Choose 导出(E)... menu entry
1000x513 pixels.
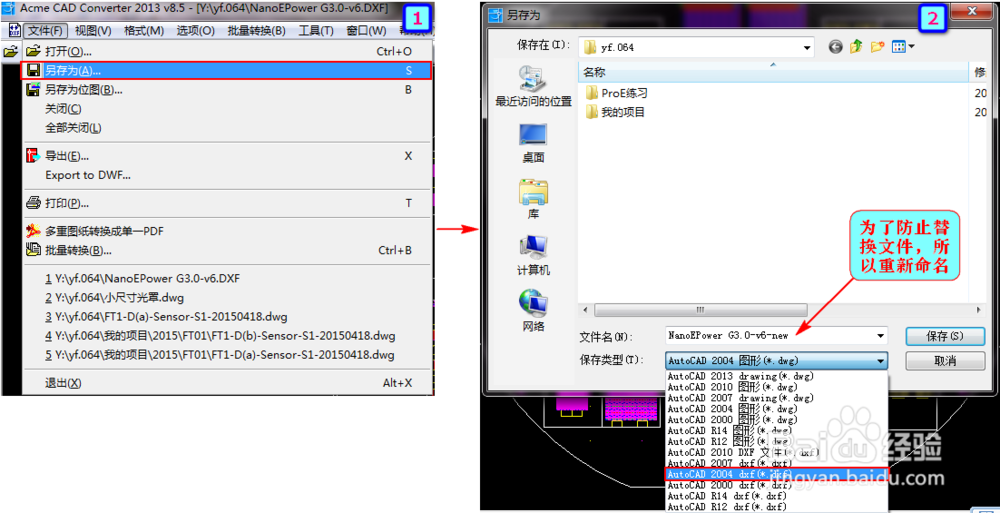[228, 156]
